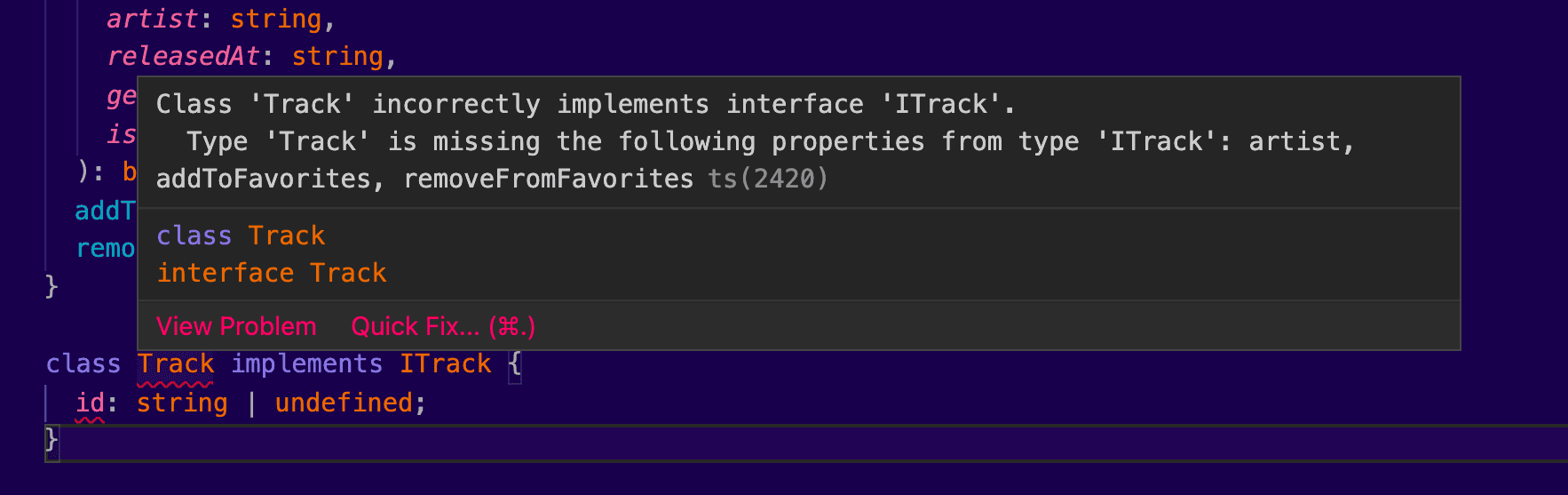This screenshot has width=1568, height=495.
Task: Click the View Problem link
Action: pos(236,326)
